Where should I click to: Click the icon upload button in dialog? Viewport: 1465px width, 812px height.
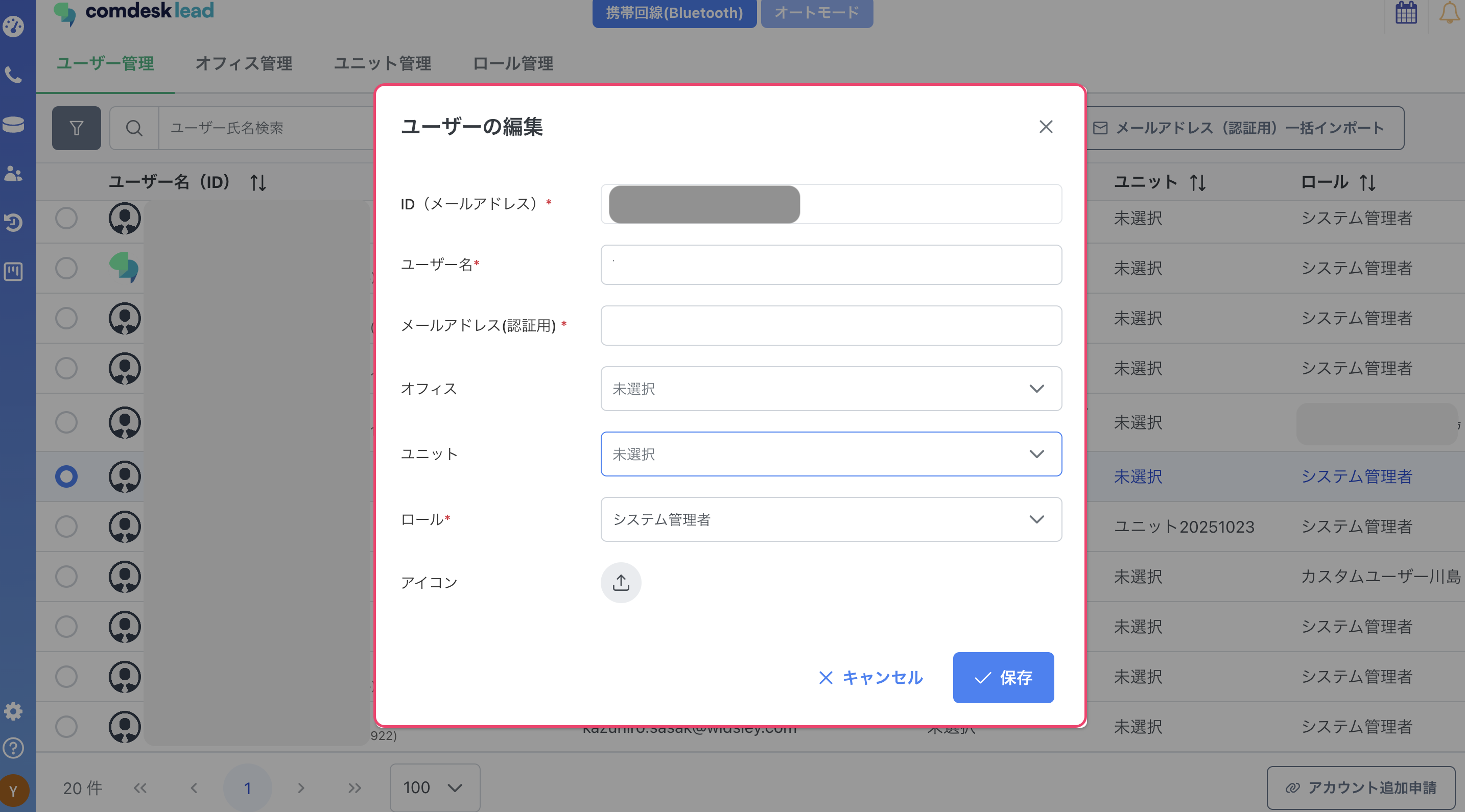(x=621, y=583)
